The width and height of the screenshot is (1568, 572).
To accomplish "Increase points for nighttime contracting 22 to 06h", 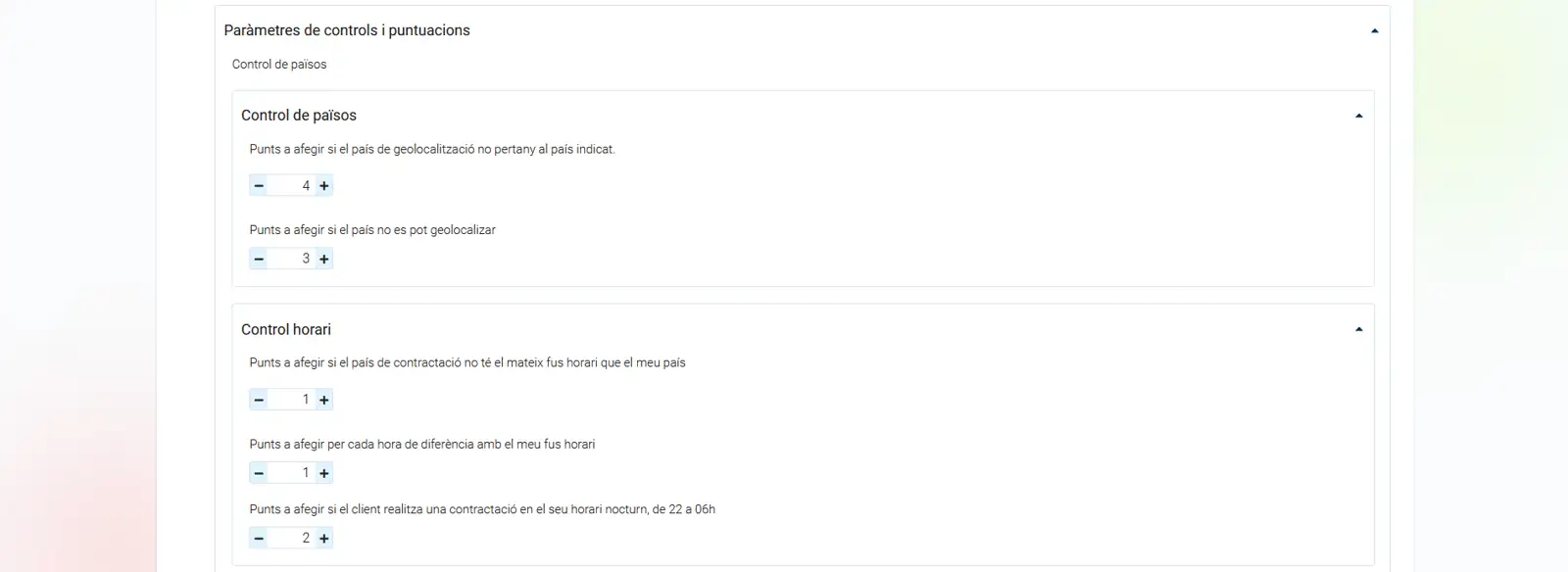I will click(x=324, y=539).
